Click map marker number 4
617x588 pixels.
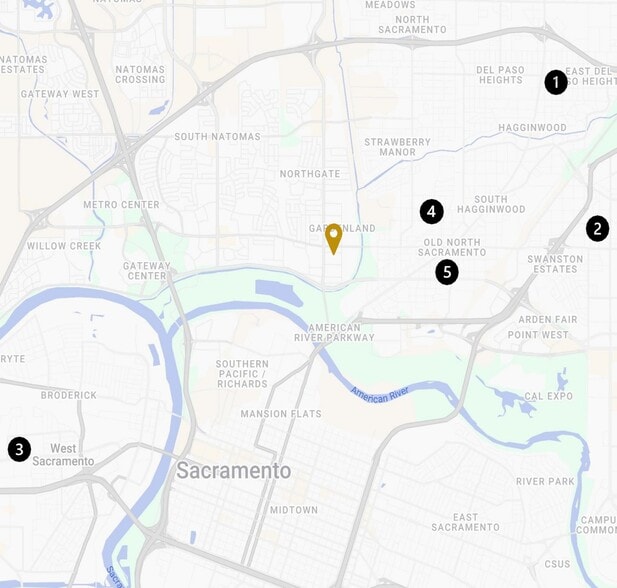click(x=432, y=212)
